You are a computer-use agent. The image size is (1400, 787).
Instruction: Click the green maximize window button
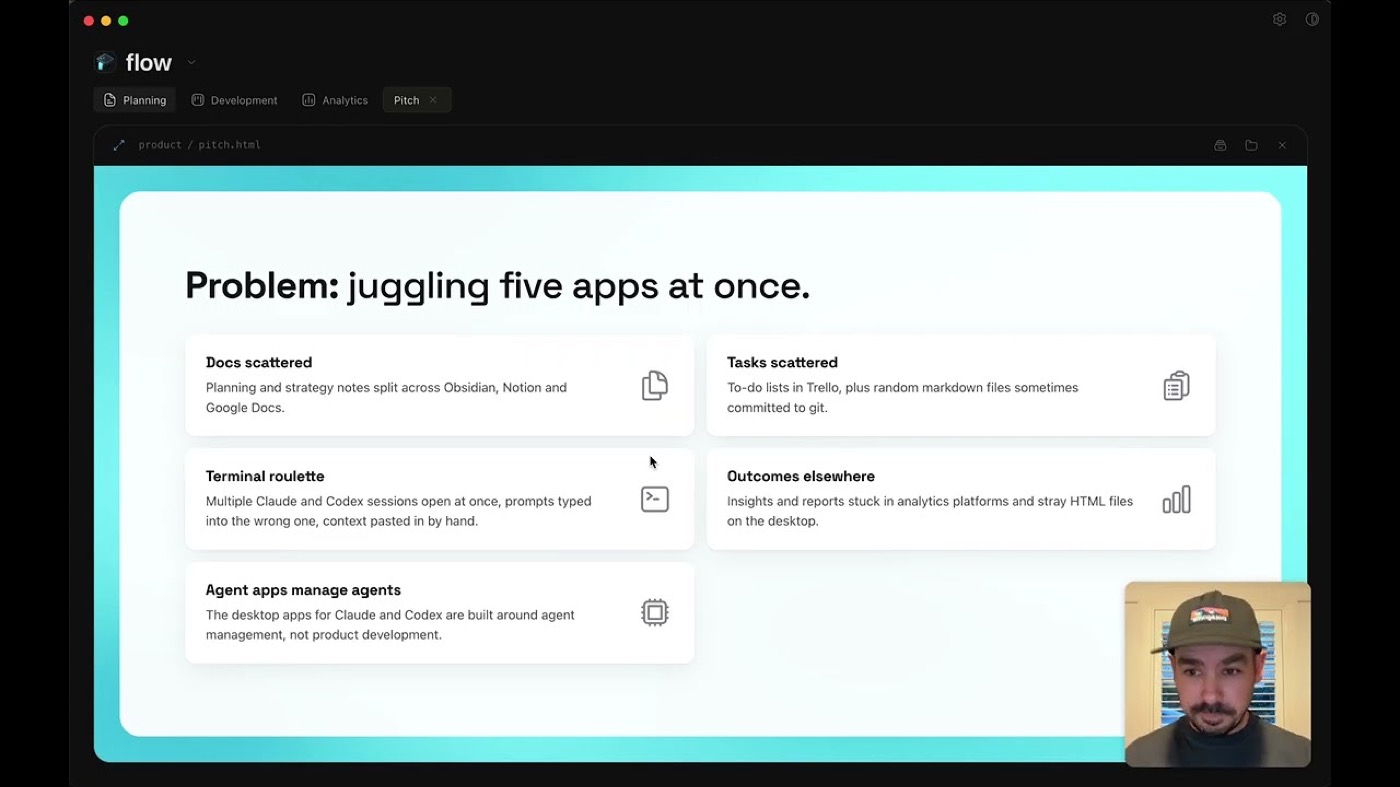pos(123,21)
